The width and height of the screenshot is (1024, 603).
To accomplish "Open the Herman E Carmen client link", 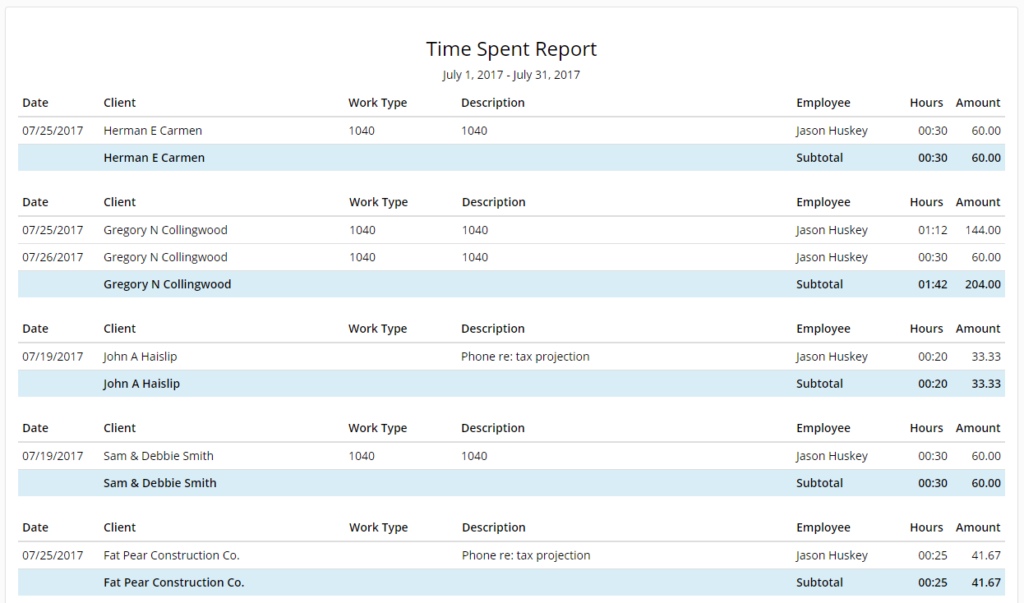I will tap(152, 130).
